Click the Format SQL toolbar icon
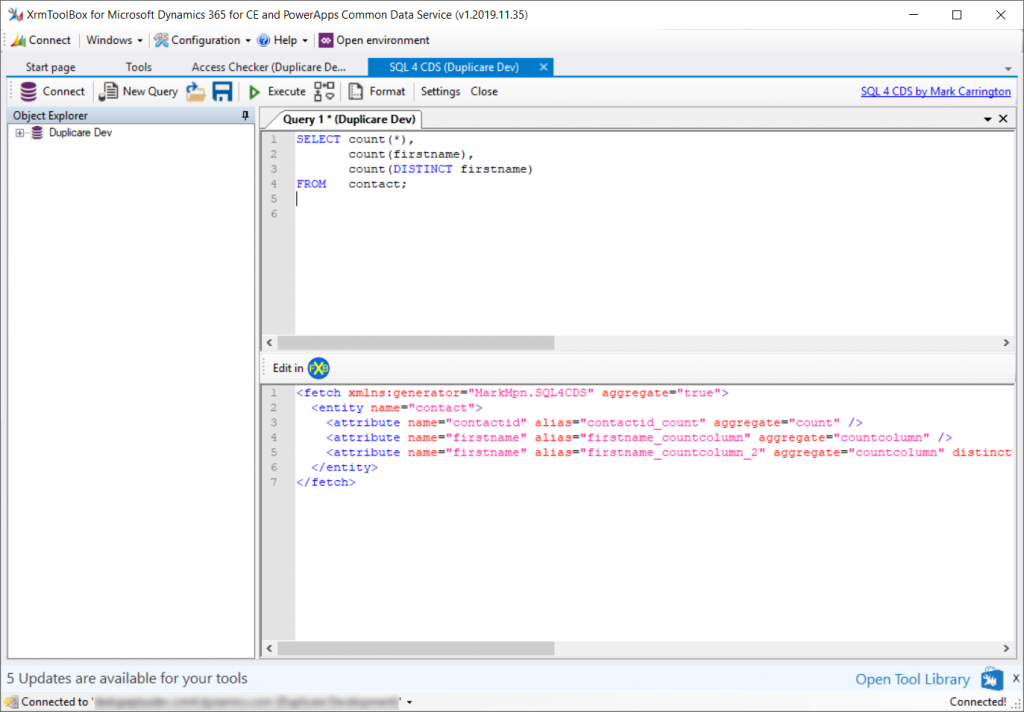 [355, 91]
